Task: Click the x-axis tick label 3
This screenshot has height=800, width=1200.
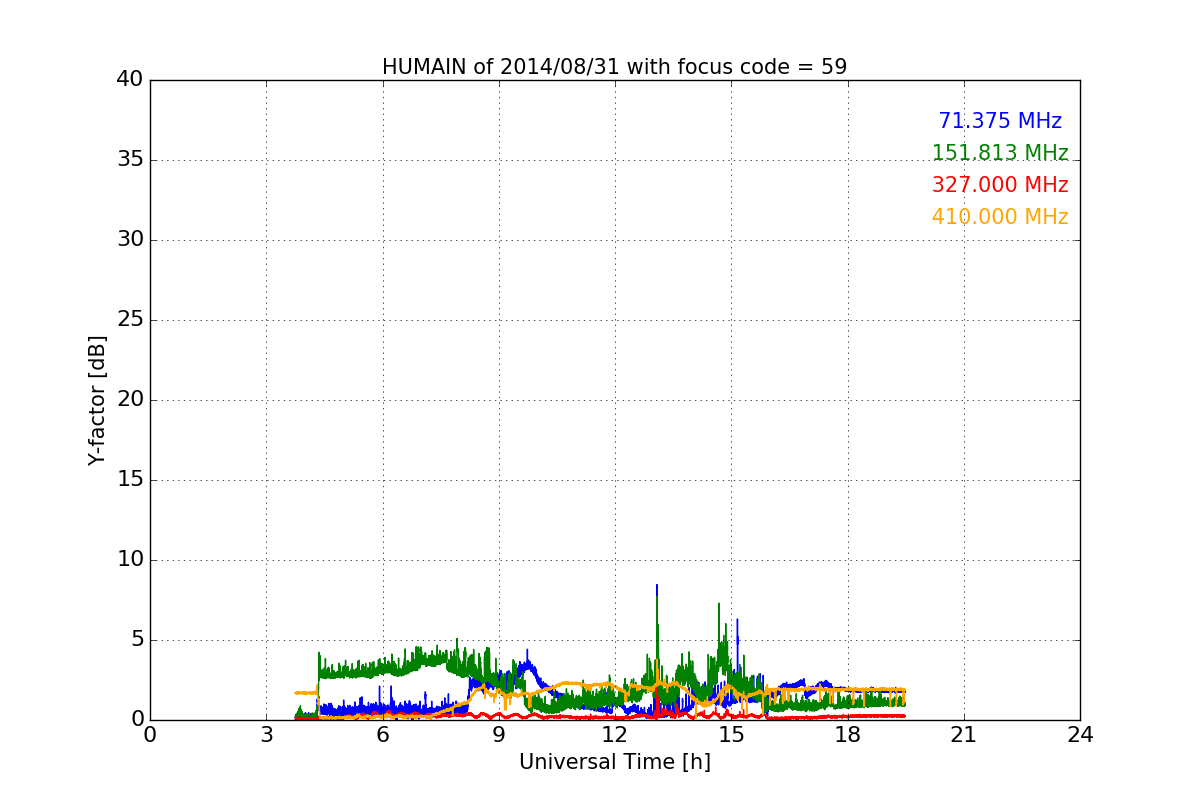Action: 266,735
